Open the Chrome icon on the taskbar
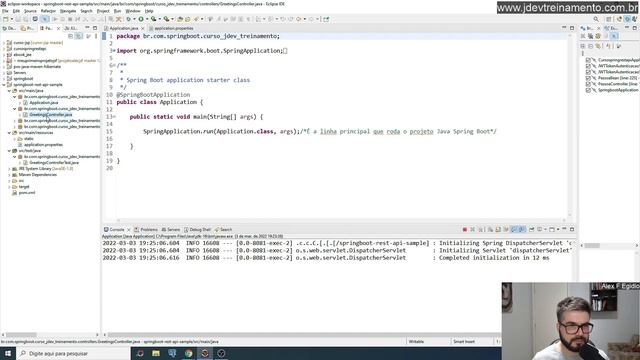Image resolution: width=640 pixels, height=360 pixels. point(188,353)
